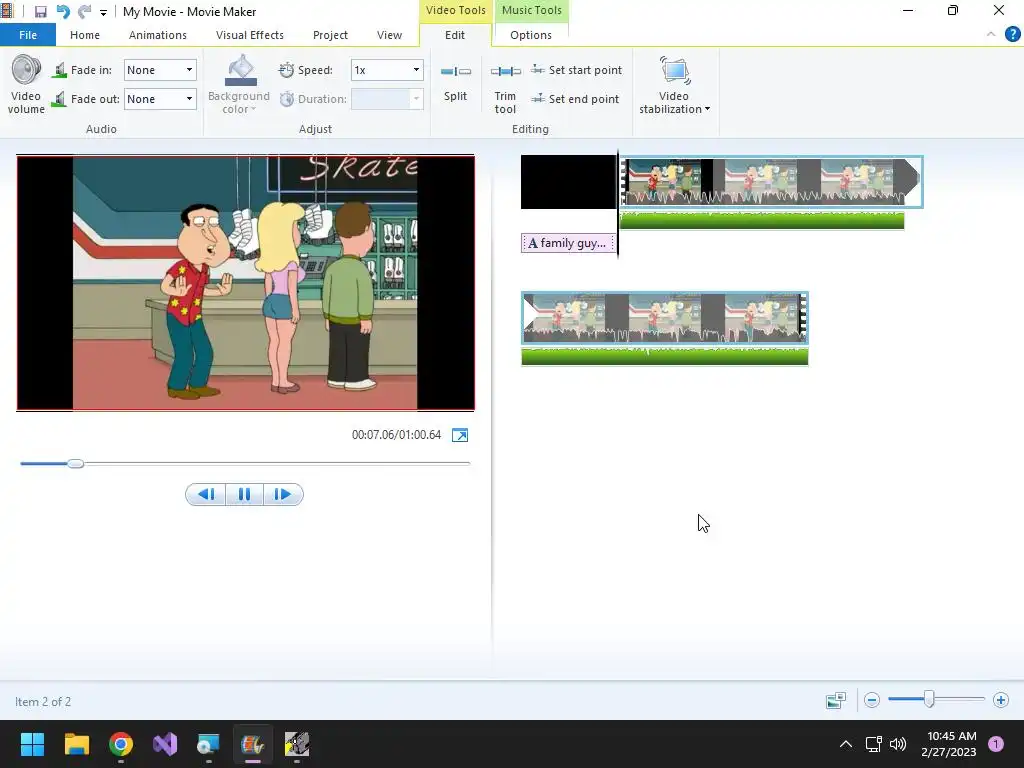Click the Redo arrow icon
The image size is (1024, 768).
pyautogui.click(x=84, y=12)
